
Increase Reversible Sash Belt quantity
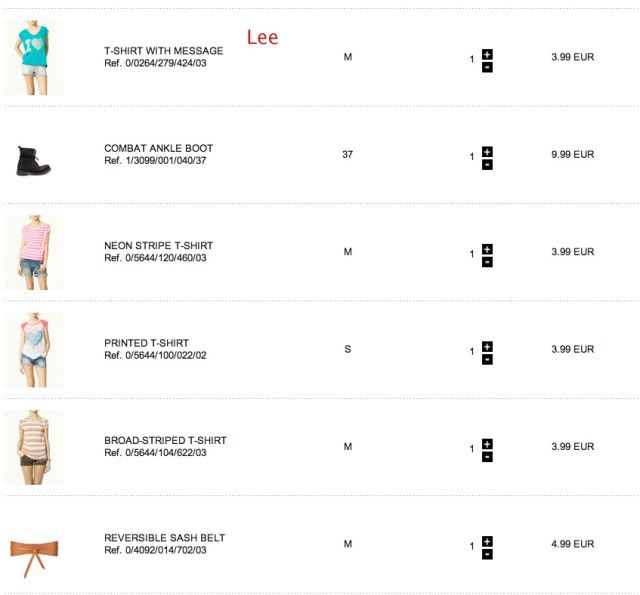click(487, 541)
